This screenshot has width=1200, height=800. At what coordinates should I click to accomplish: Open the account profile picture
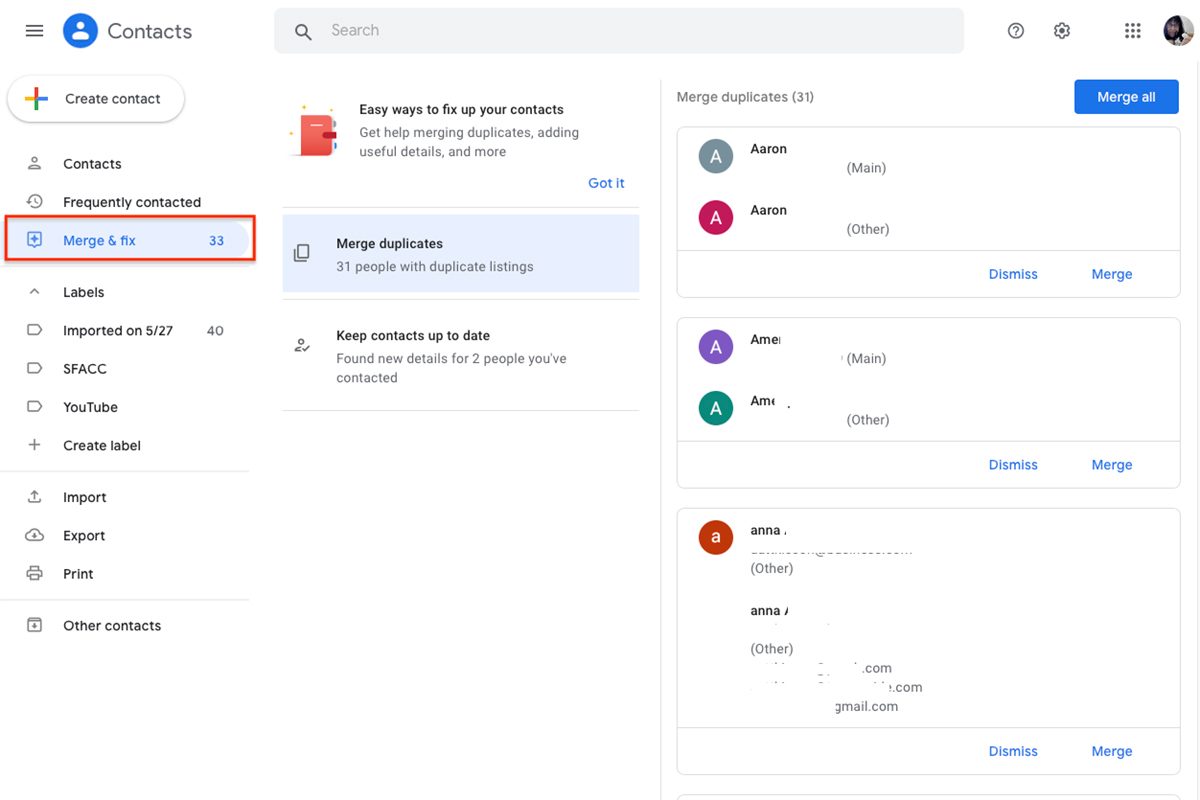click(x=1178, y=31)
